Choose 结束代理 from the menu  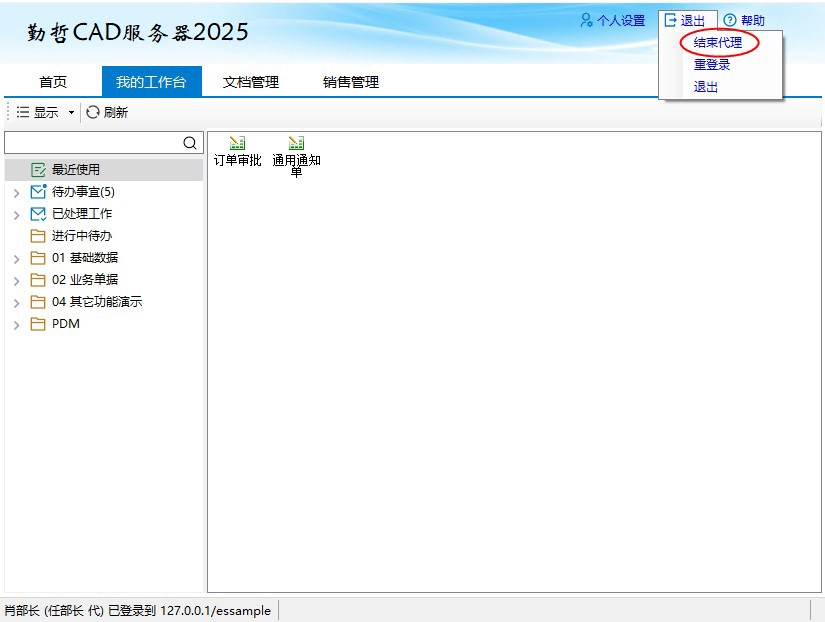[718, 43]
